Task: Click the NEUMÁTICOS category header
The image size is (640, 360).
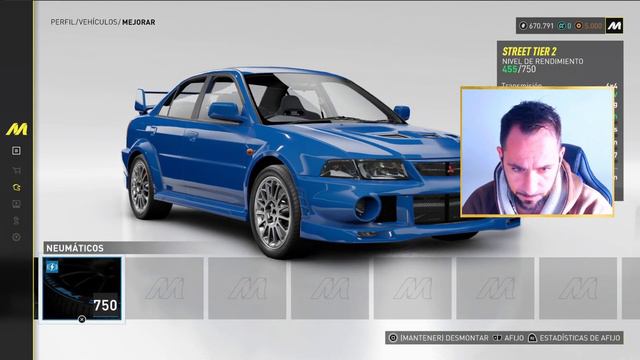Action: (x=75, y=248)
